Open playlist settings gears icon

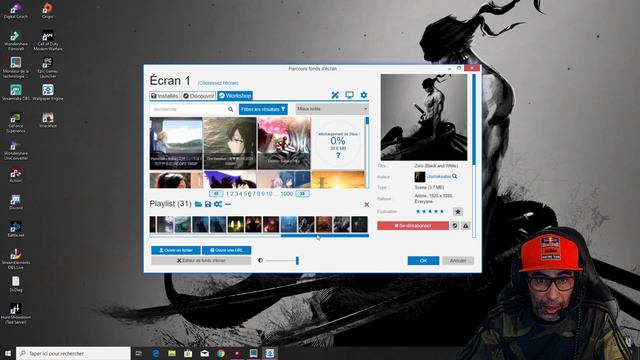pyautogui.click(x=218, y=204)
